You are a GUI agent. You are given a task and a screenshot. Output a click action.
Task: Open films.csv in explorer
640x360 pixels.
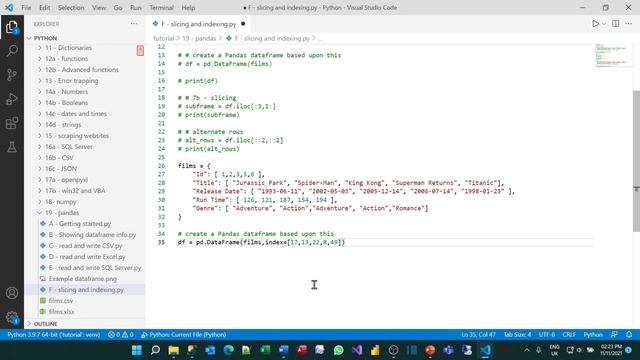pos(85,301)
